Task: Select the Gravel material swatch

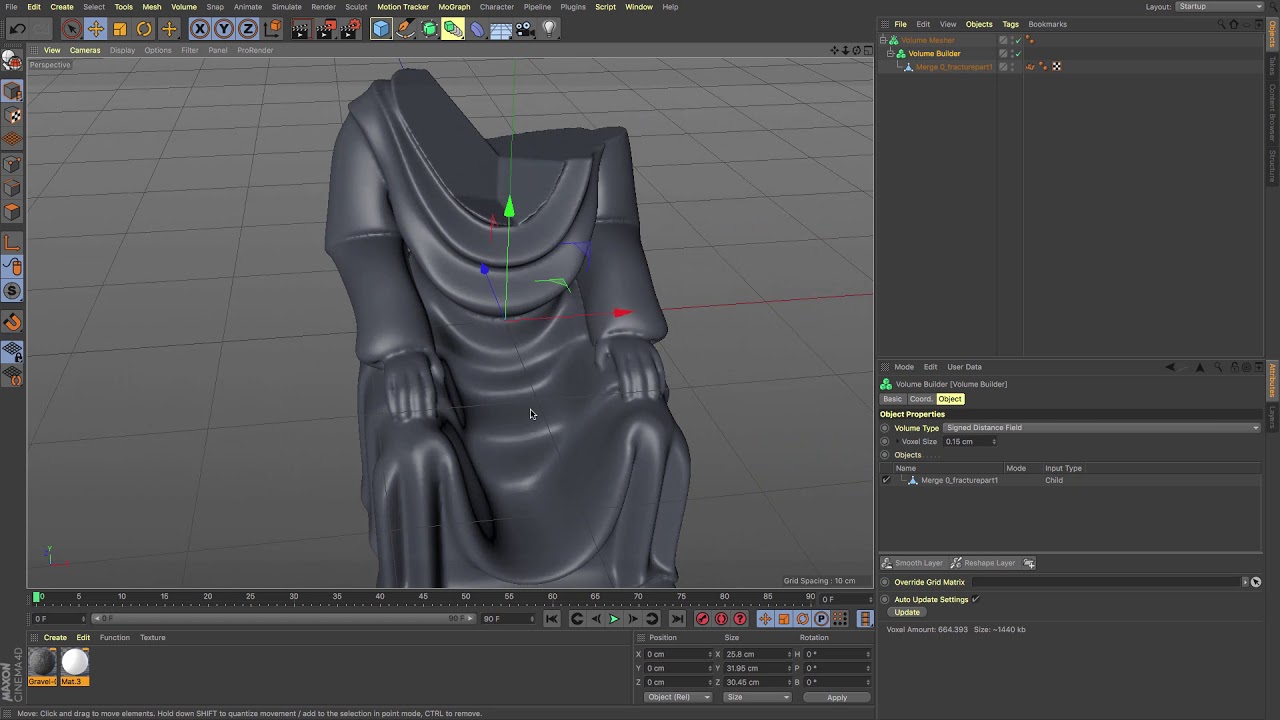Action: point(42,666)
